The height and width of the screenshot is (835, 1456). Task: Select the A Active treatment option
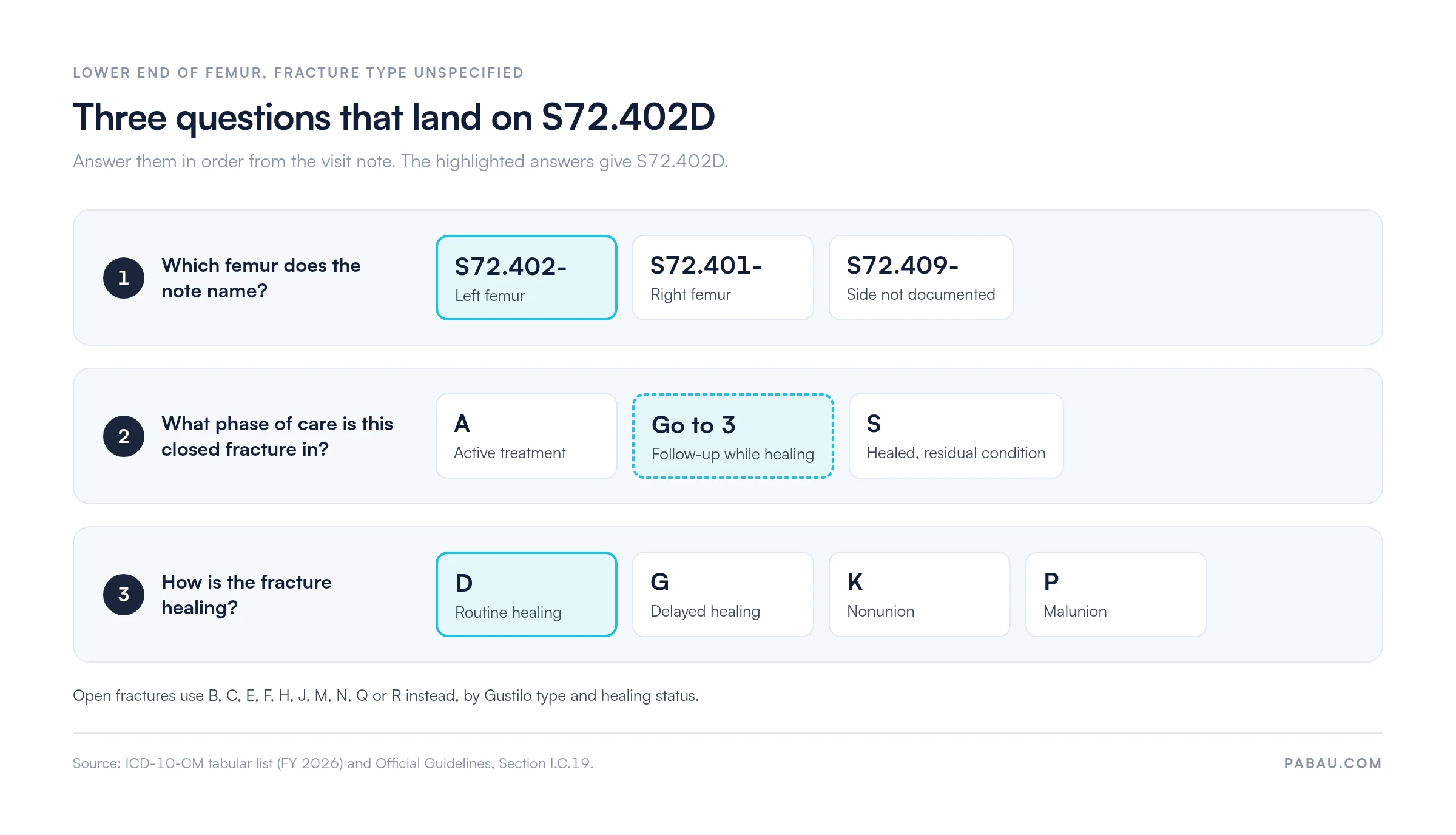[x=526, y=436]
